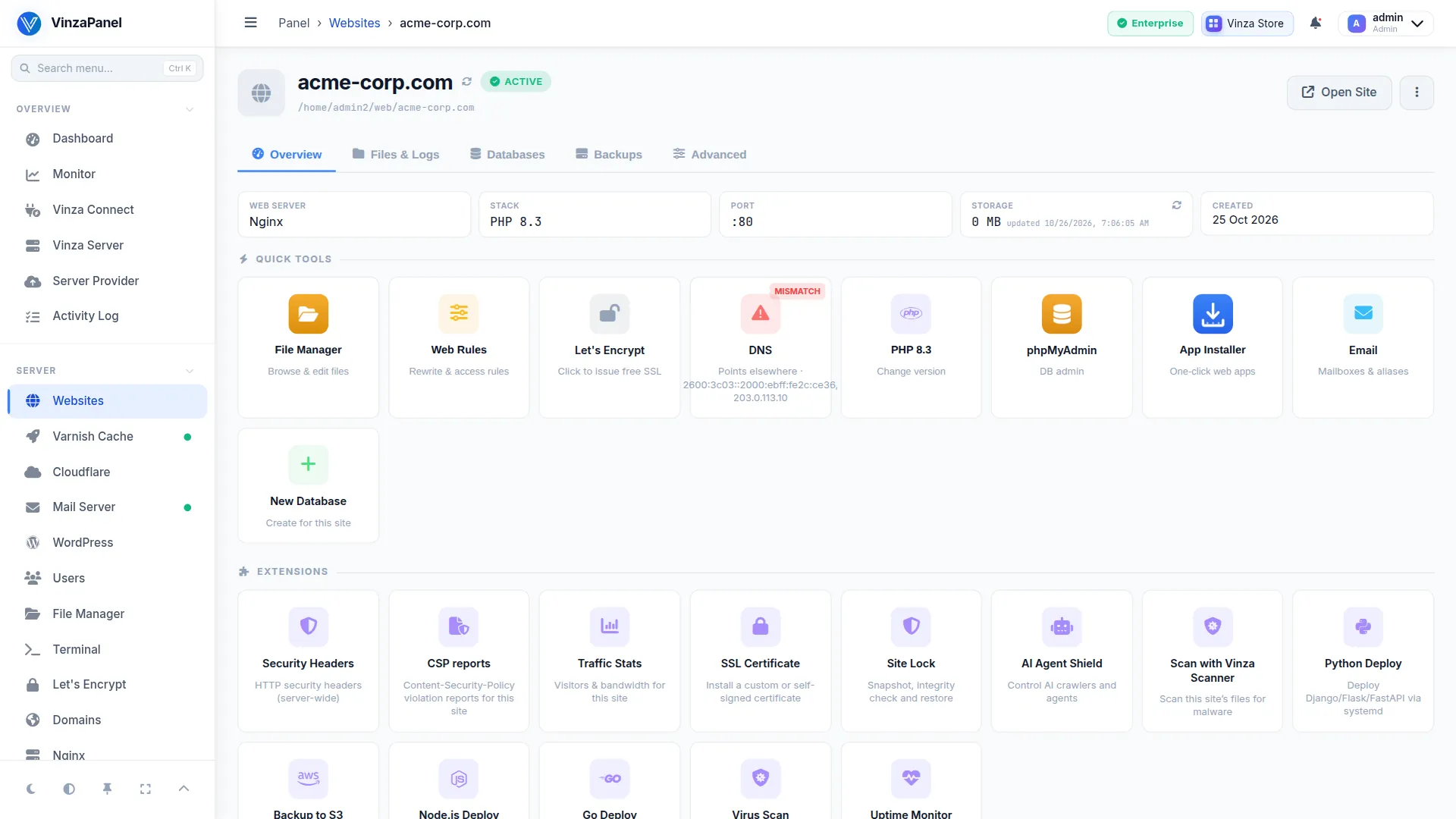Screen dimensions: 1456x819
Task: Toggle the sidebar pin icon
Action: pyautogui.click(x=107, y=789)
